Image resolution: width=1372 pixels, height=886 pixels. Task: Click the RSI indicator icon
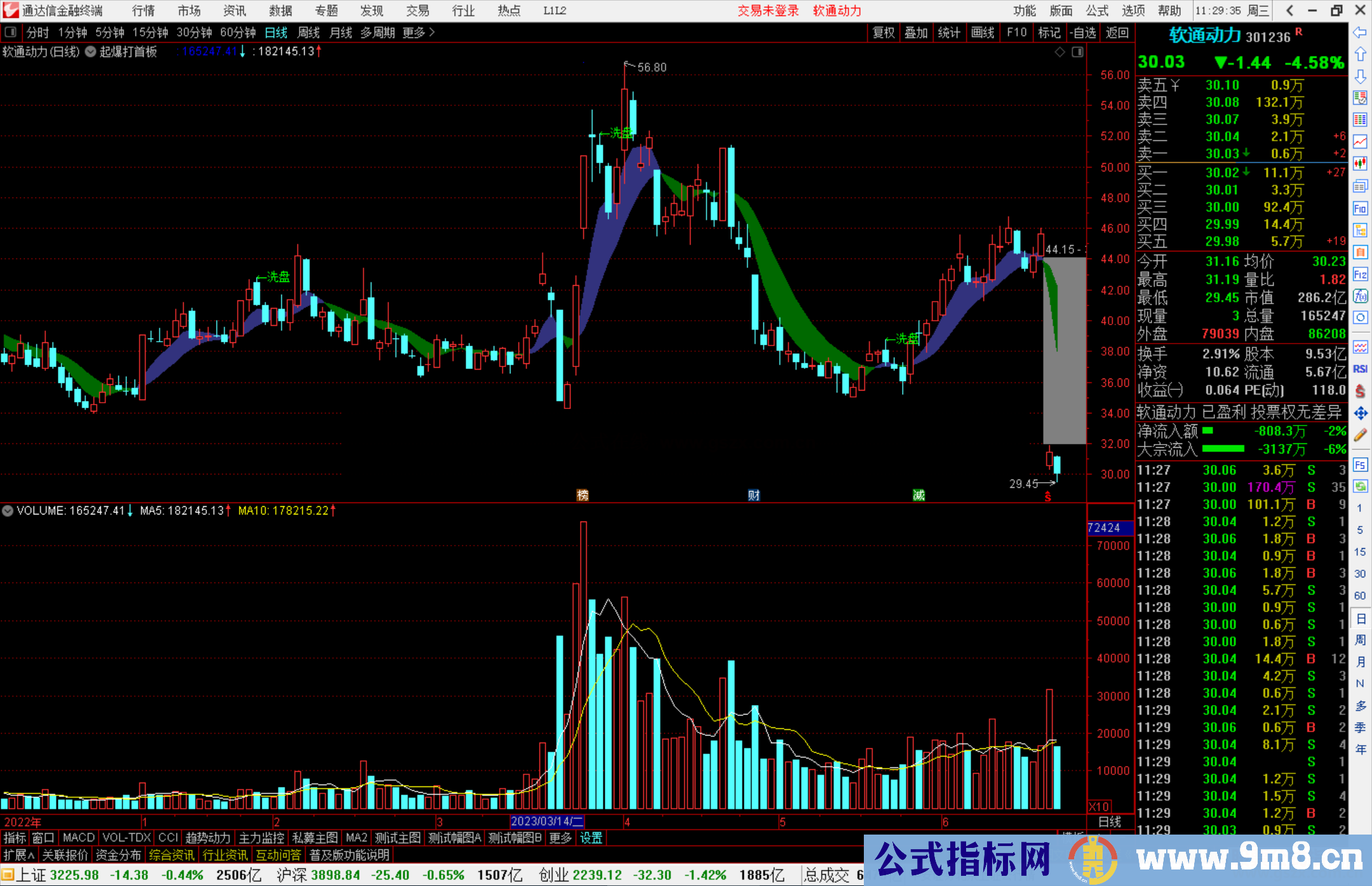(1360, 369)
